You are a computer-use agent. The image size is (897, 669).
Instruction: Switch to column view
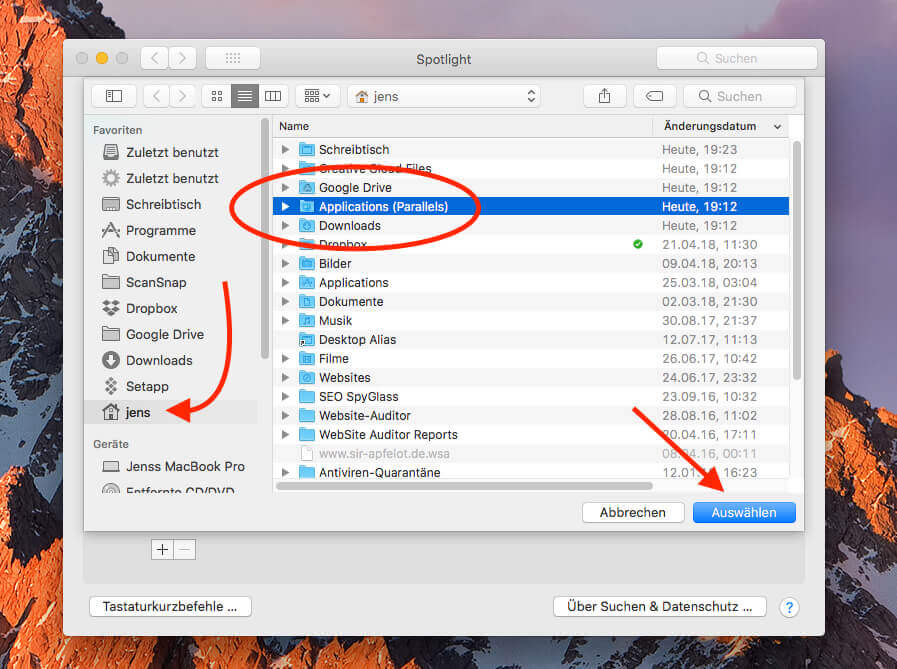[273, 96]
